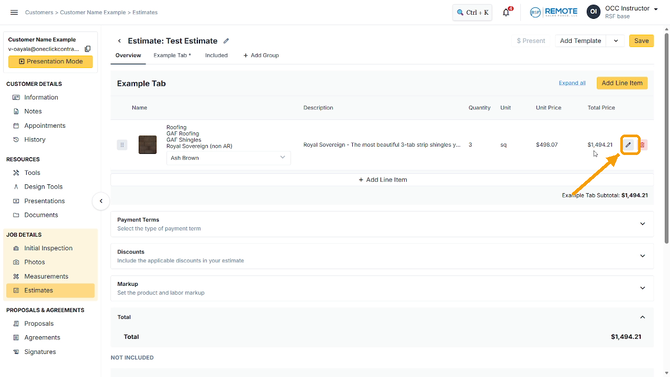Switch to the Example Tab tab
Screen dimensions: 670x377
[x=172, y=56]
